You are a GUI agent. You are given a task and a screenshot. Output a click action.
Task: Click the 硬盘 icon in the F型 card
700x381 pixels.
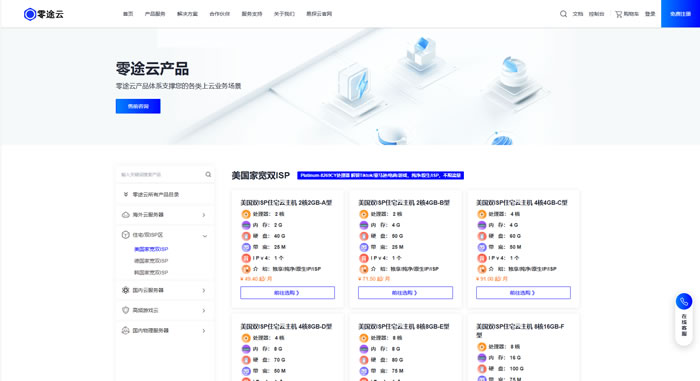click(482, 369)
